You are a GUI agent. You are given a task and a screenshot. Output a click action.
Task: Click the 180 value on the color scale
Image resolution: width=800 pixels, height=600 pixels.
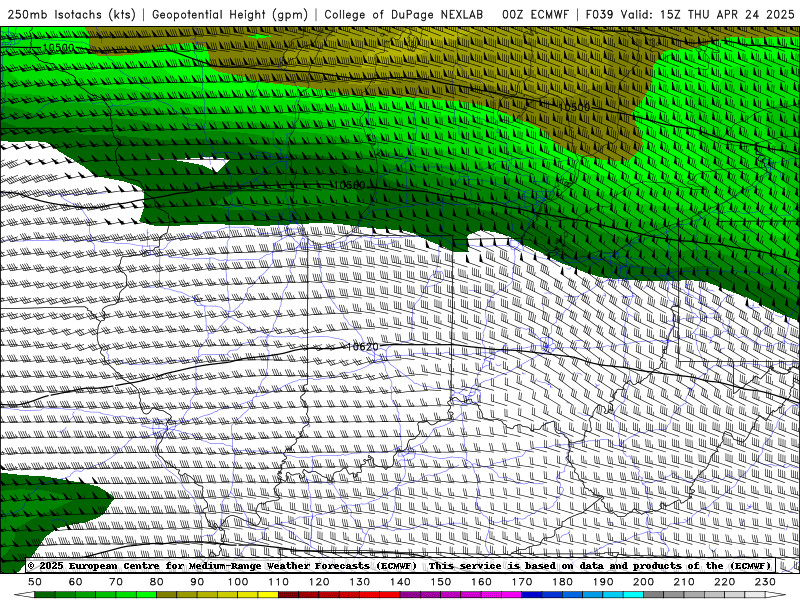tap(562, 582)
